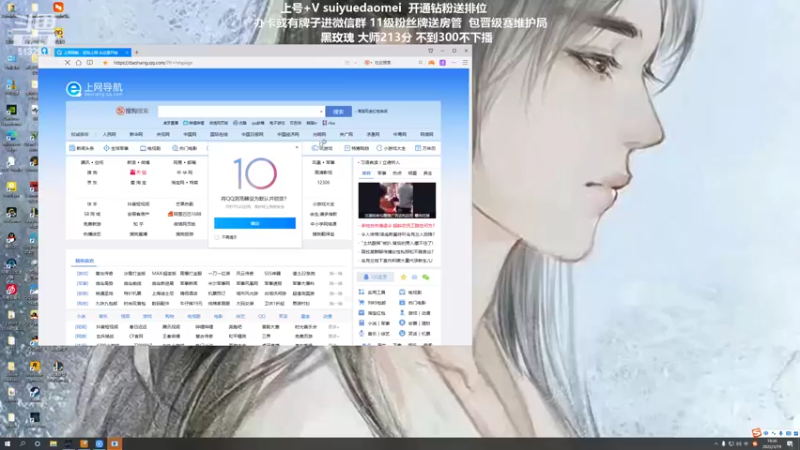Click the QQ登录 login button

pyautogui.click(x=376, y=277)
